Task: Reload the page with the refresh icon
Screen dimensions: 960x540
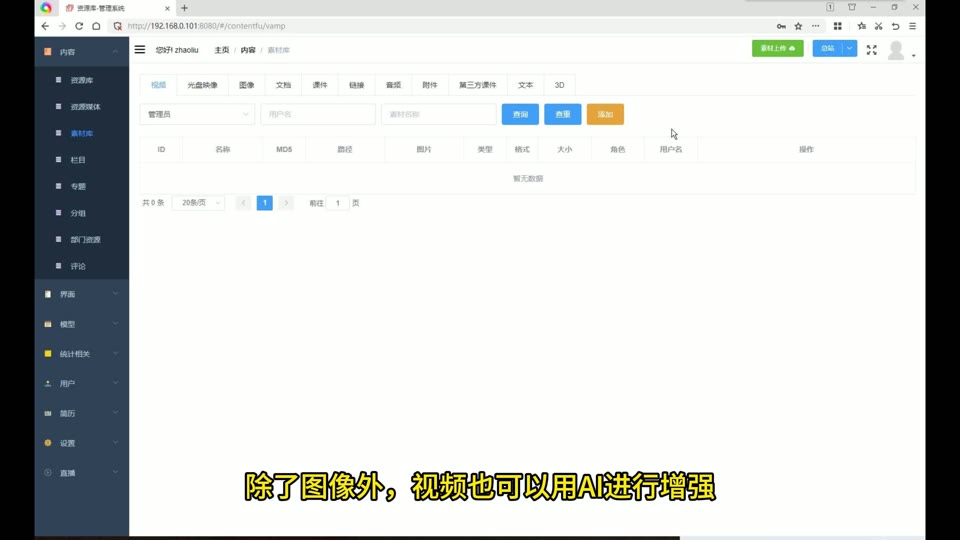Action: (79, 26)
